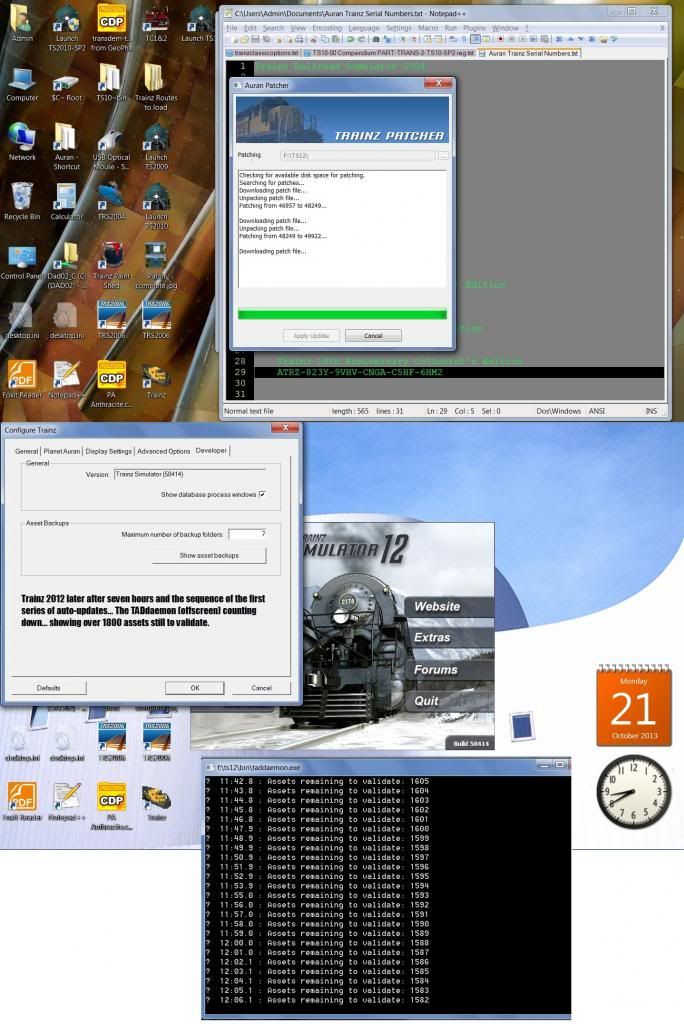Click Apply Update in Auran Patcher
Image resolution: width=684 pixels, height=1024 pixels.
(x=311, y=336)
